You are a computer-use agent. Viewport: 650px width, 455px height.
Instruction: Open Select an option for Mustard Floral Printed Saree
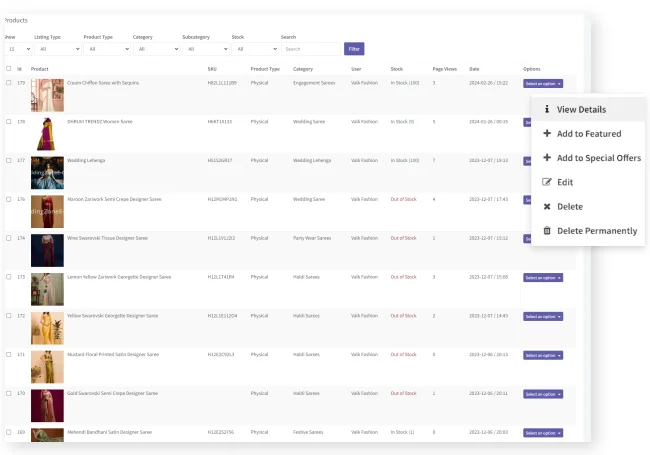pos(543,355)
